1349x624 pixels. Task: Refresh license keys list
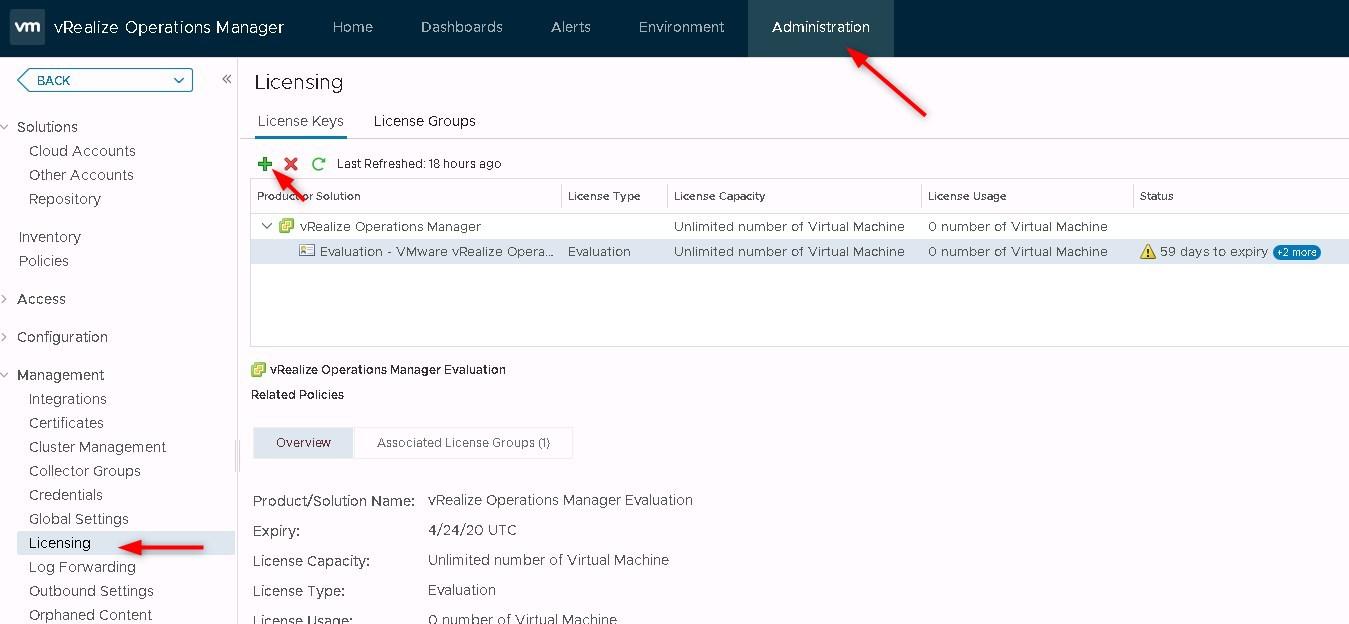coord(318,164)
